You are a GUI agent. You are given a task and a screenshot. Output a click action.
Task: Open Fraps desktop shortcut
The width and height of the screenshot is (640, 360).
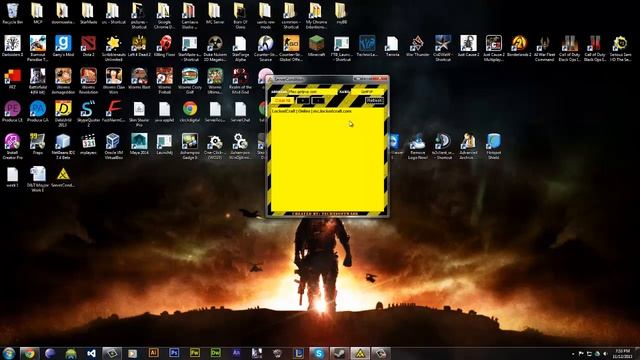point(38,144)
